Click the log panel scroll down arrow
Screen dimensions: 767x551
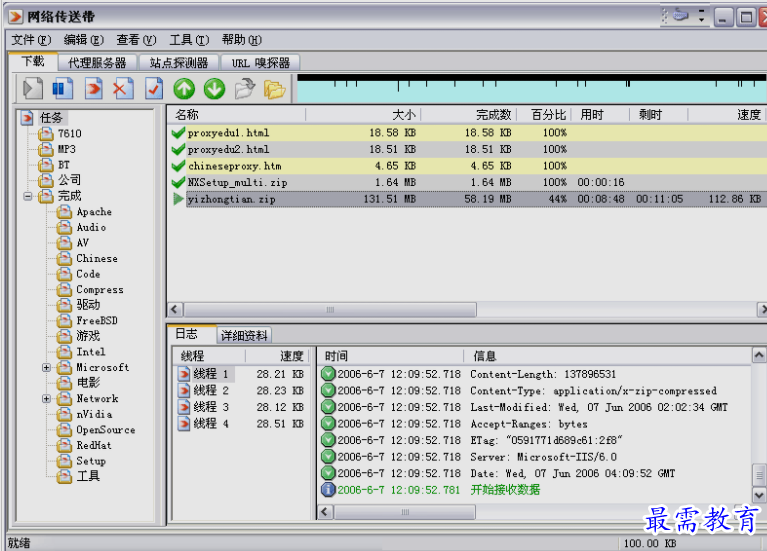coord(759,495)
